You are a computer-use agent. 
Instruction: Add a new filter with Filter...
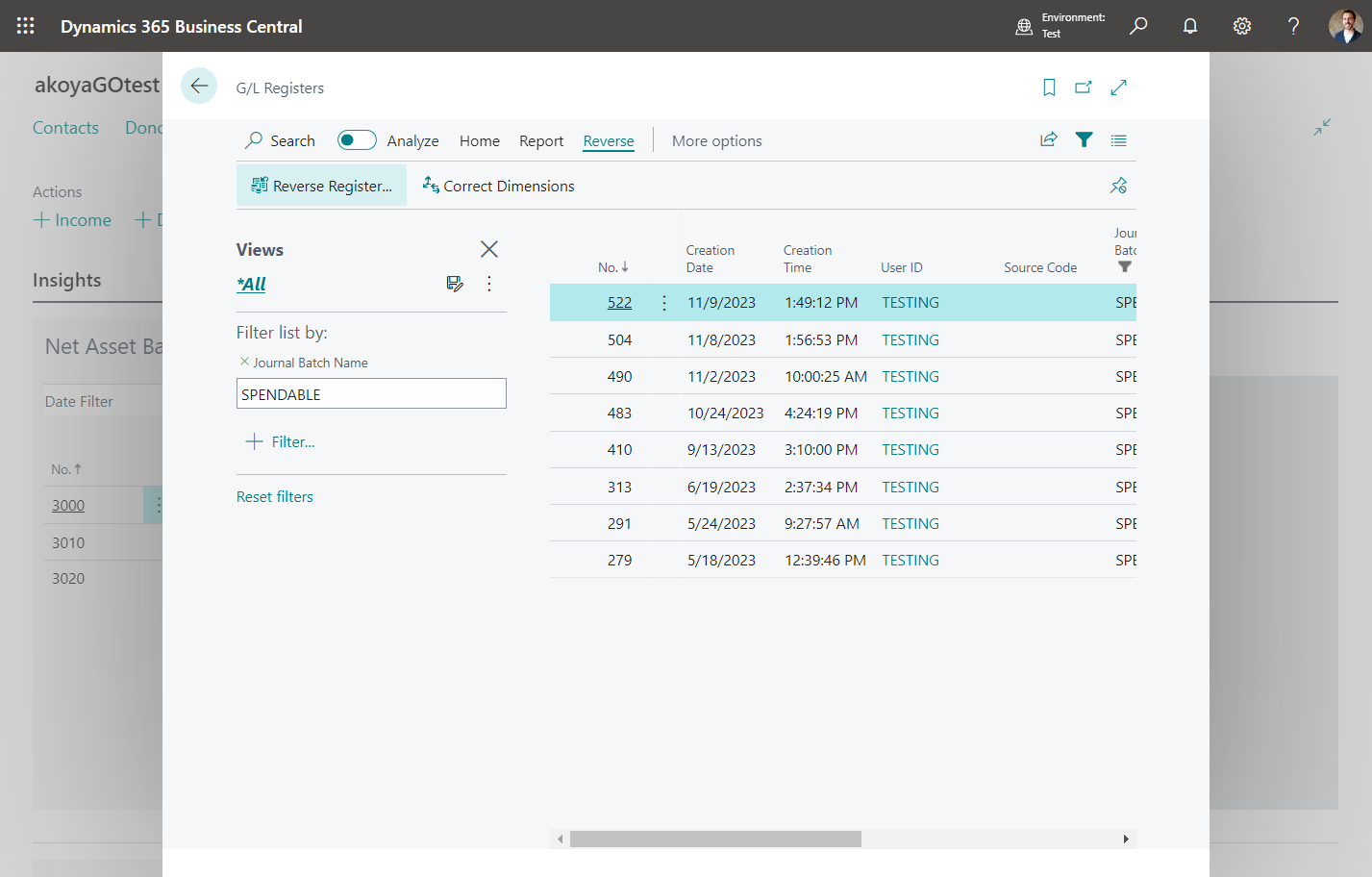[280, 441]
